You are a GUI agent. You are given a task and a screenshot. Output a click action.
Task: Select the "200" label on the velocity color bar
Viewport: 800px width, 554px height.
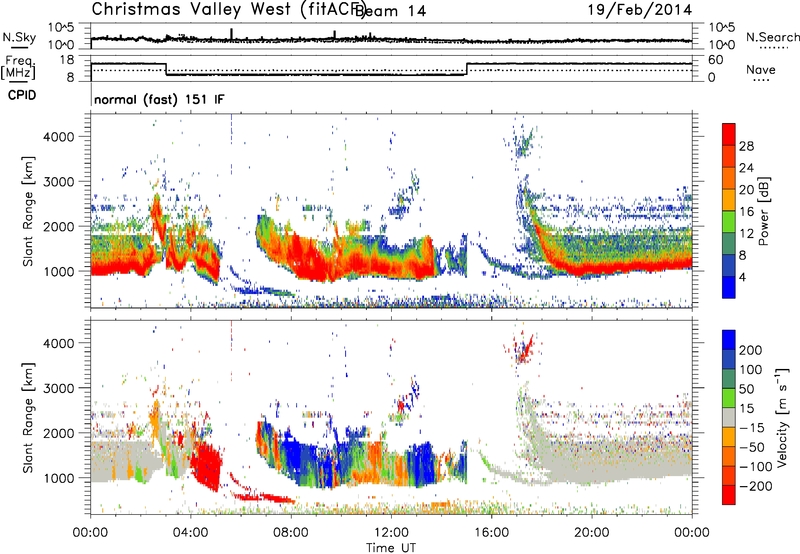coord(750,350)
